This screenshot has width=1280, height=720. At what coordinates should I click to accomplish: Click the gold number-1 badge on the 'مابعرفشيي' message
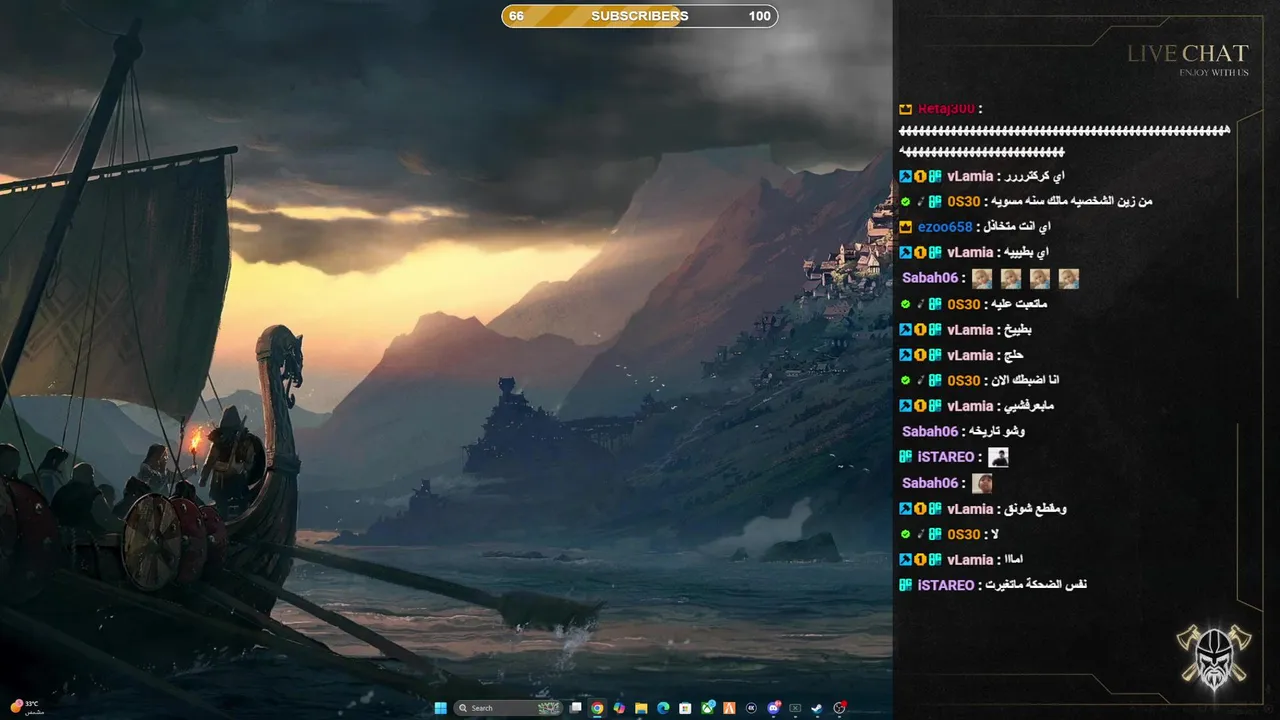[920, 406]
